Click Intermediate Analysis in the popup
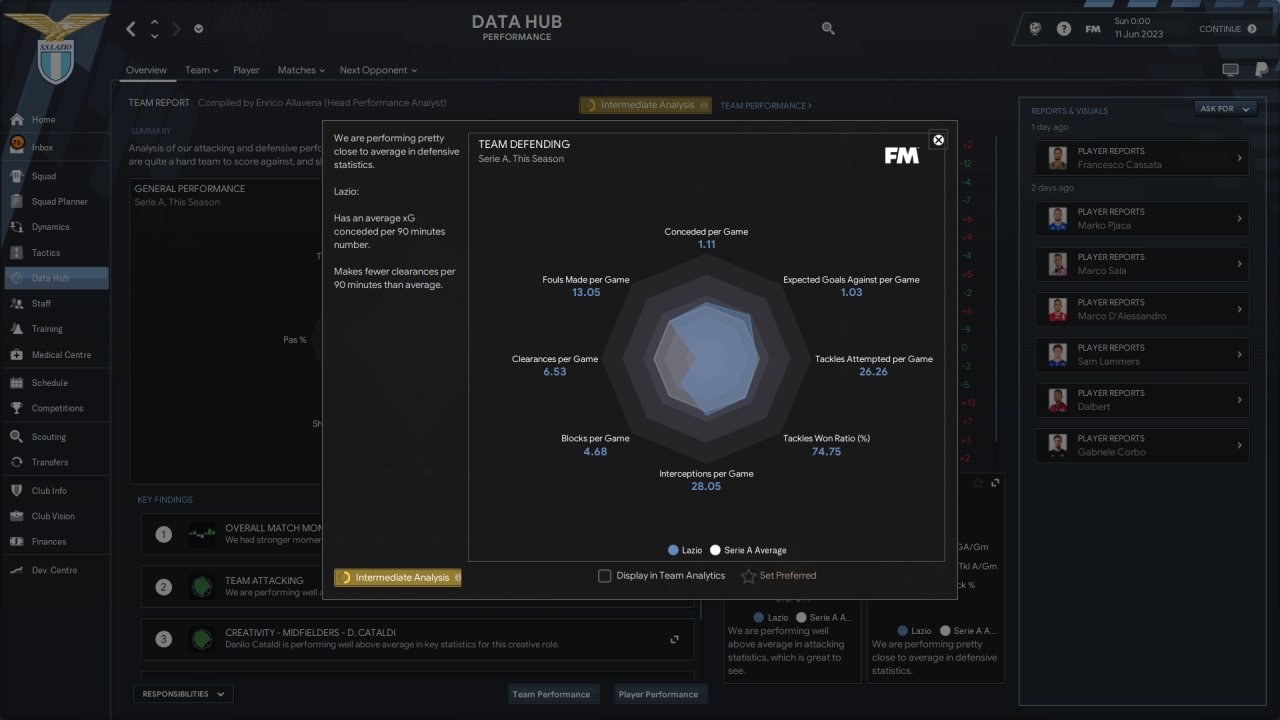 (398, 578)
